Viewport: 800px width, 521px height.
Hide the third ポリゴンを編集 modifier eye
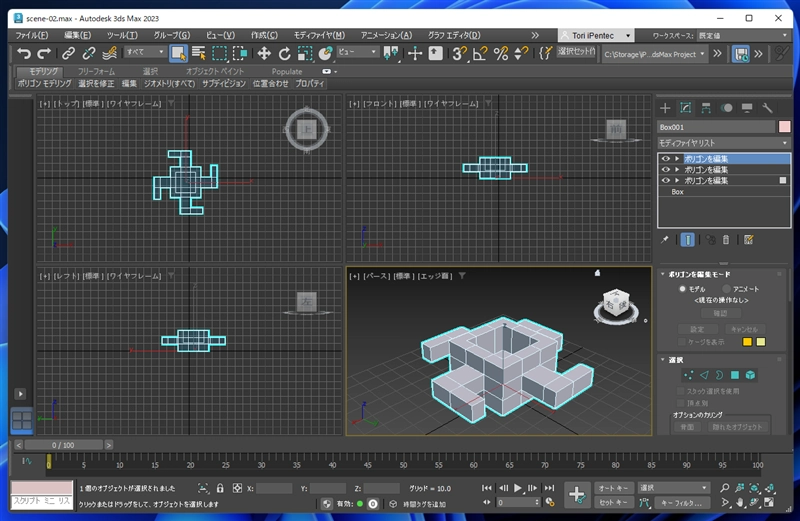[x=666, y=180]
